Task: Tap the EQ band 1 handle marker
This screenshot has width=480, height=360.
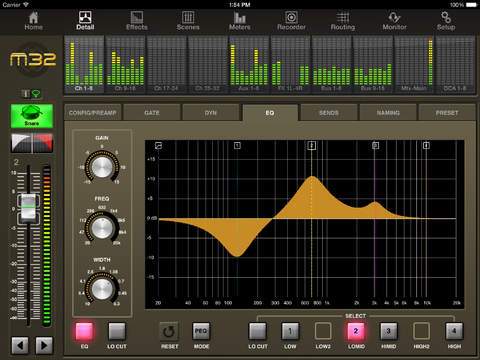Action: tap(237, 145)
